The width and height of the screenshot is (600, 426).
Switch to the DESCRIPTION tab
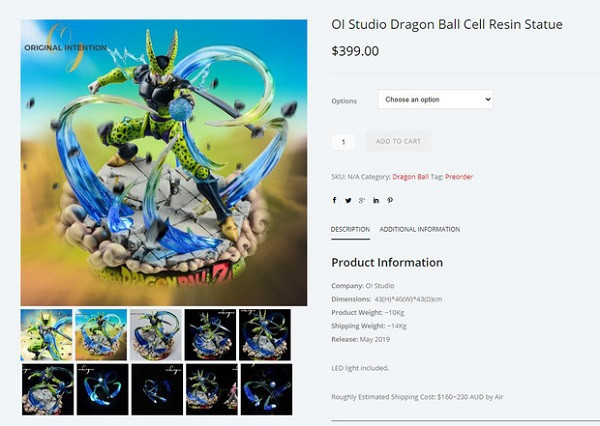pyautogui.click(x=350, y=230)
